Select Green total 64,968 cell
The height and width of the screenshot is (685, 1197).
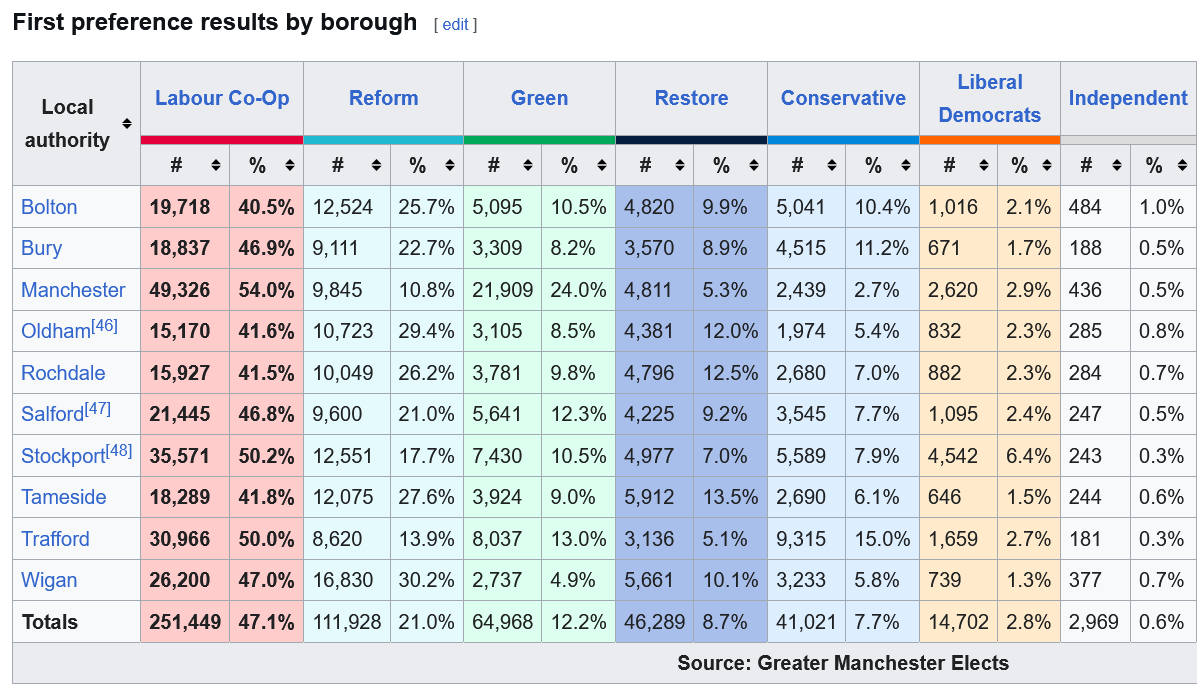(502, 622)
